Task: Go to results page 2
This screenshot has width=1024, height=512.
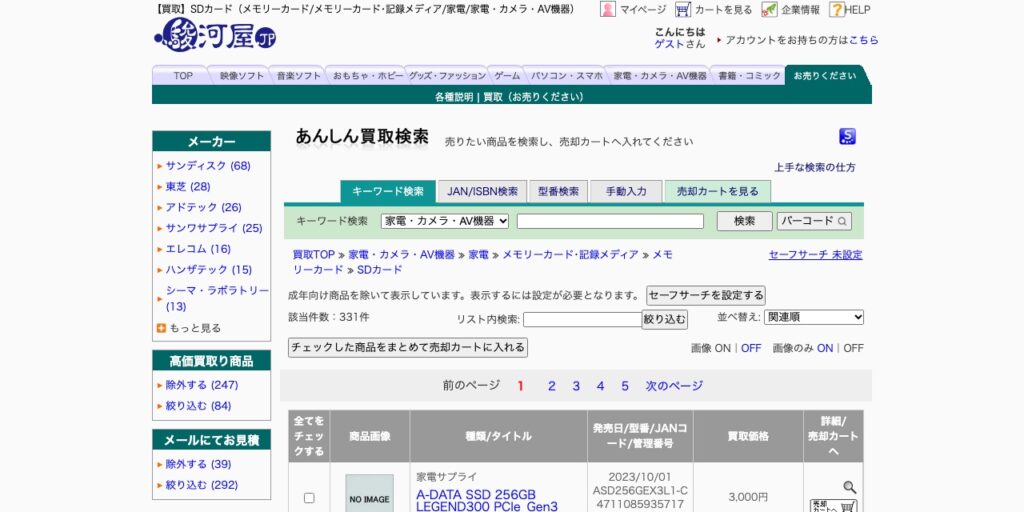Action: (552, 386)
